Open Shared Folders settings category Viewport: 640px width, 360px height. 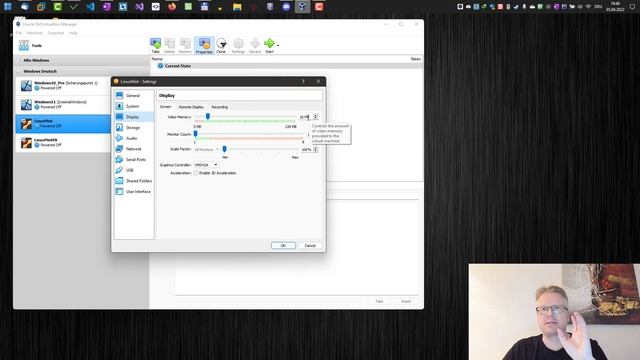[x=133, y=181]
